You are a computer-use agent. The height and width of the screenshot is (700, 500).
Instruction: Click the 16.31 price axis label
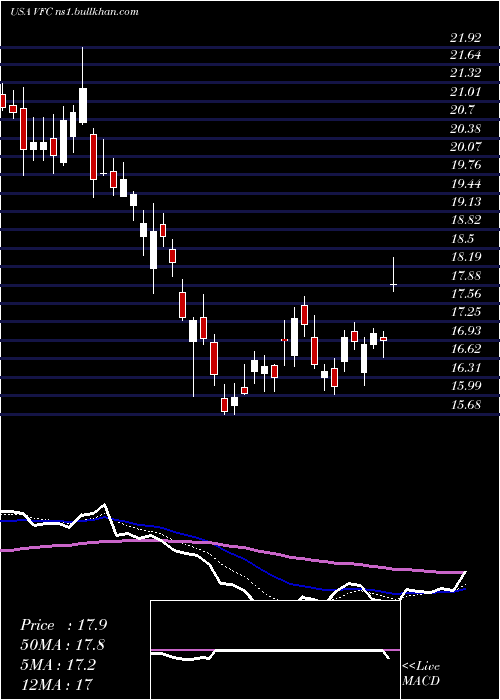click(465, 367)
